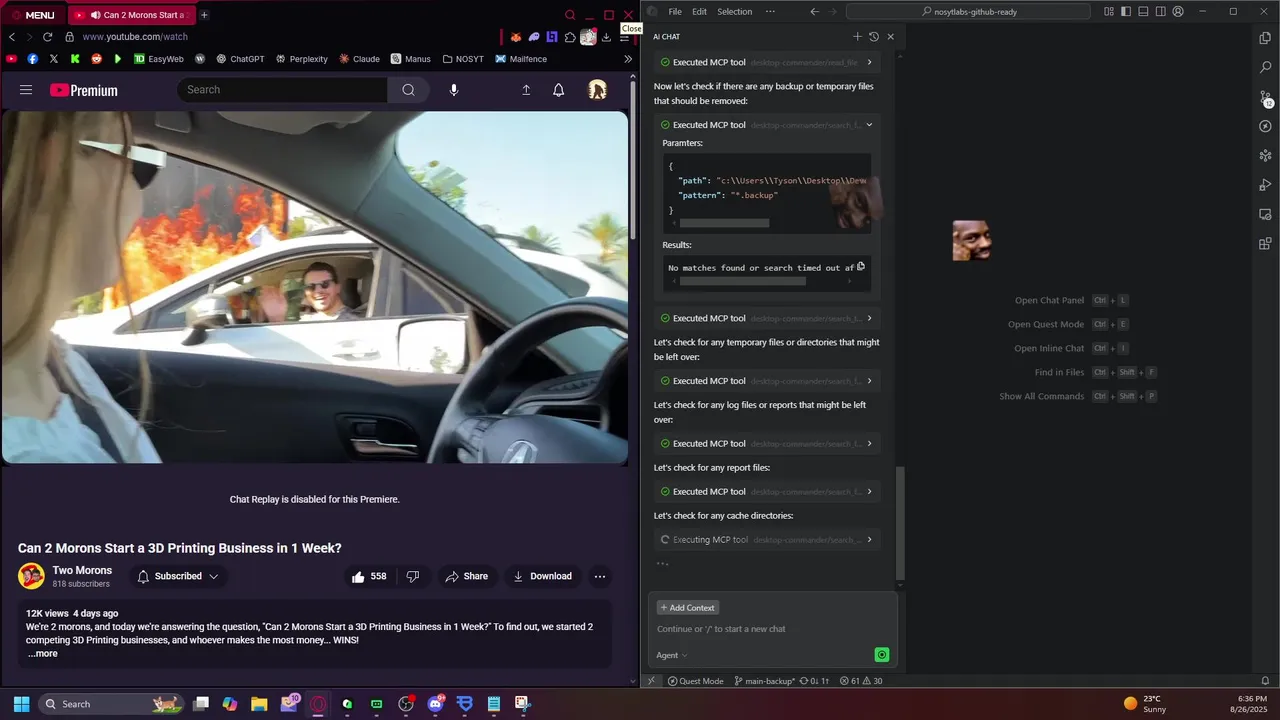Open YouTube create upload icon
This screenshot has width=1280, height=720.
pyautogui.click(x=526, y=90)
